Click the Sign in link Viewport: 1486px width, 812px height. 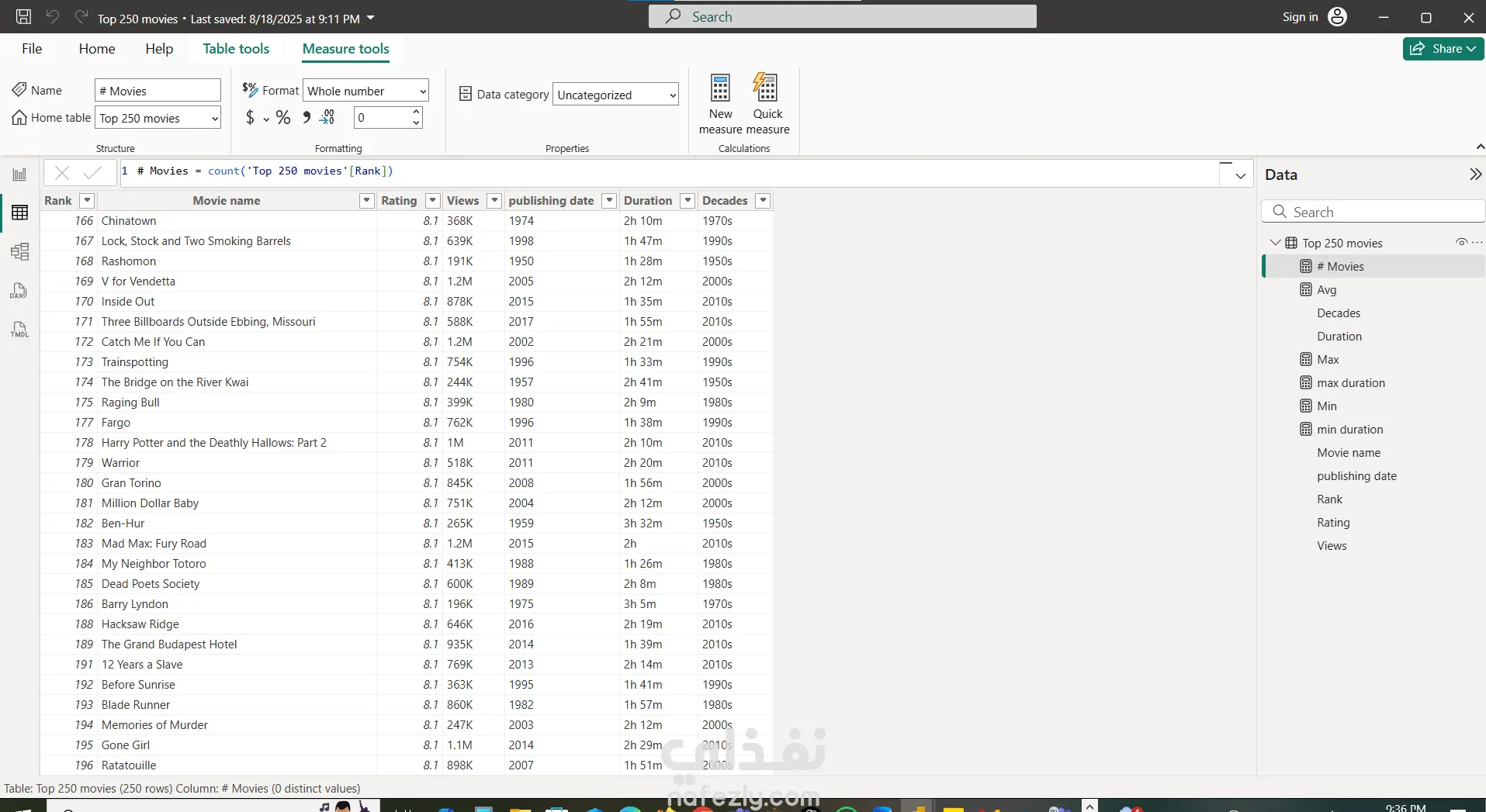[1301, 17]
